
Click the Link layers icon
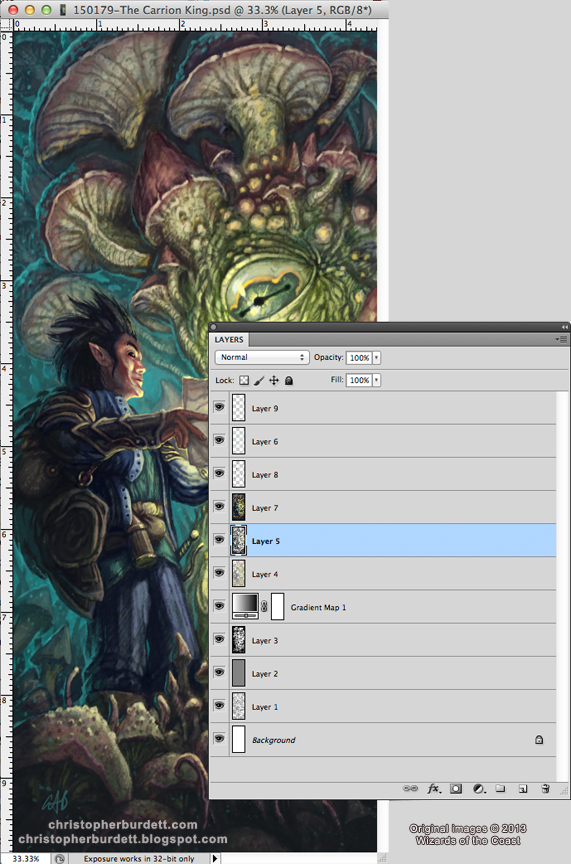click(410, 789)
